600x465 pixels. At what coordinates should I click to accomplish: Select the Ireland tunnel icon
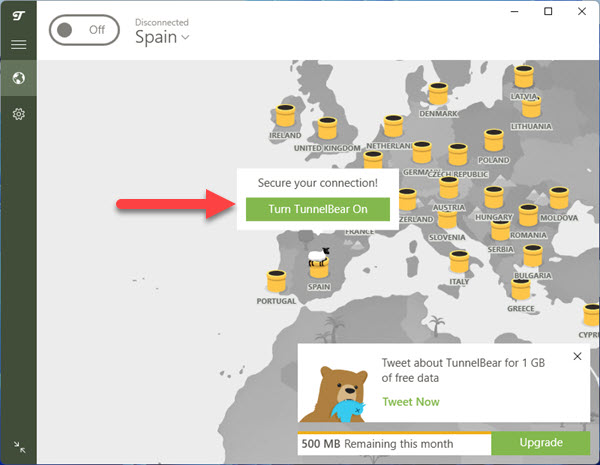coord(285,115)
